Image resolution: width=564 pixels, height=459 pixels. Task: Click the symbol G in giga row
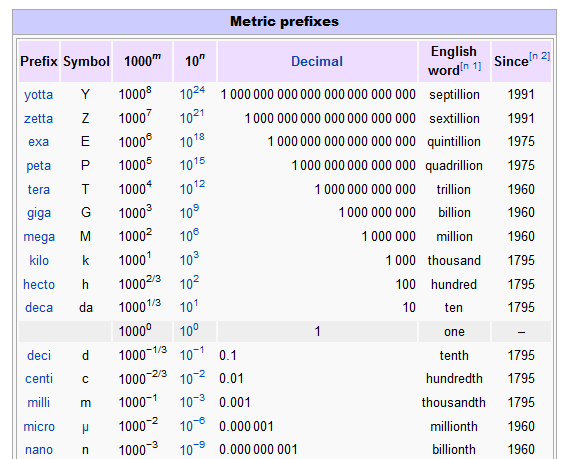click(86, 213)
